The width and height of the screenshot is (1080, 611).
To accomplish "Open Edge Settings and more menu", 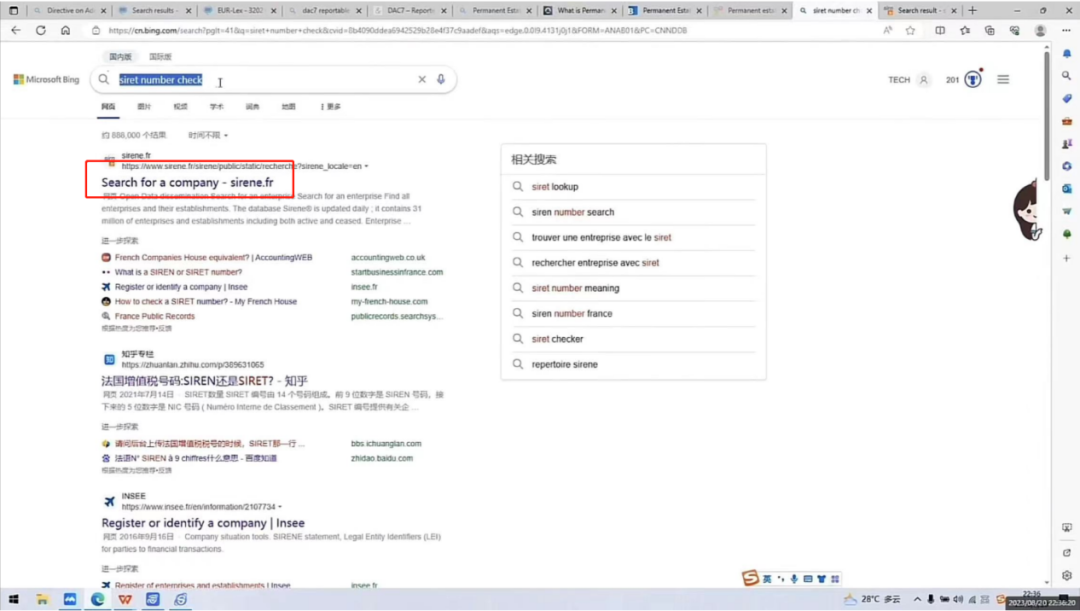I will tap(1066, 30).
